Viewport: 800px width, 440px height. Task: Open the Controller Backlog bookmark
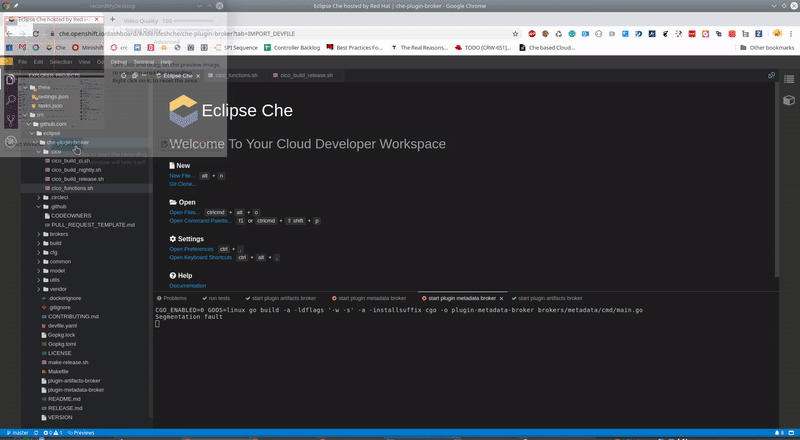292,47
